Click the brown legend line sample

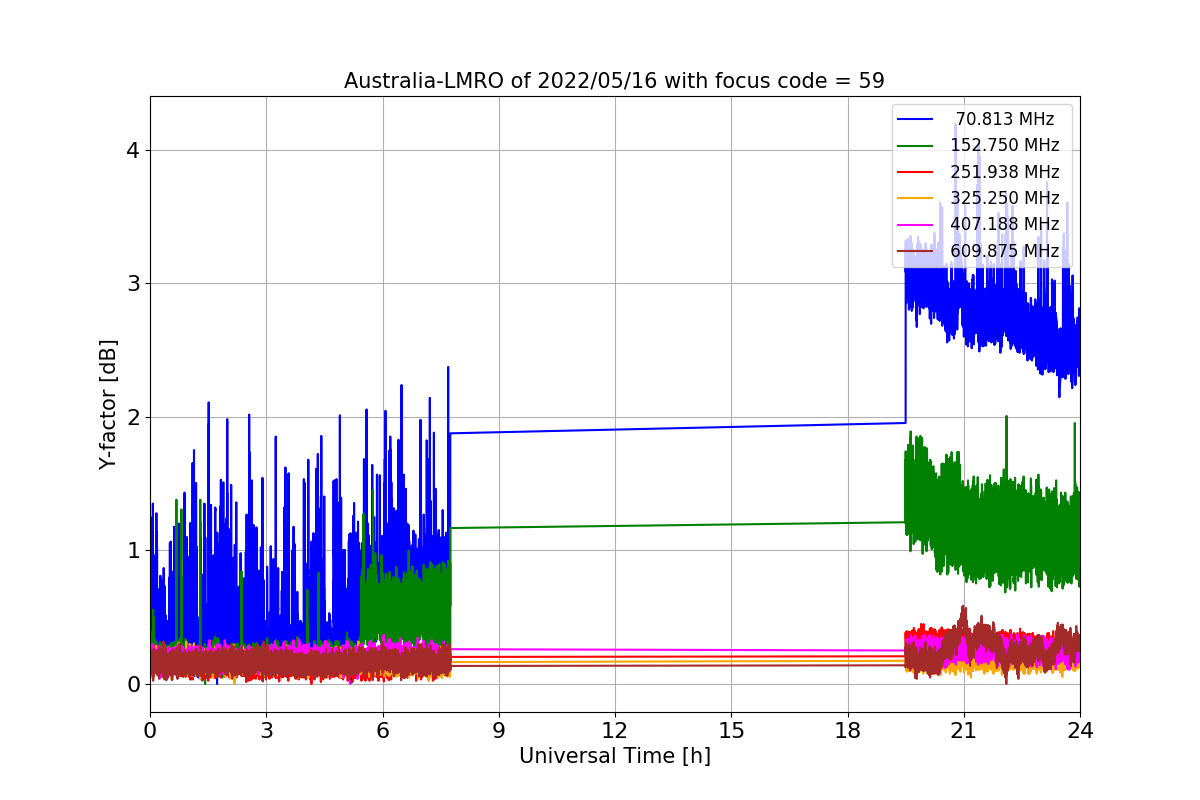pos(915,250)
